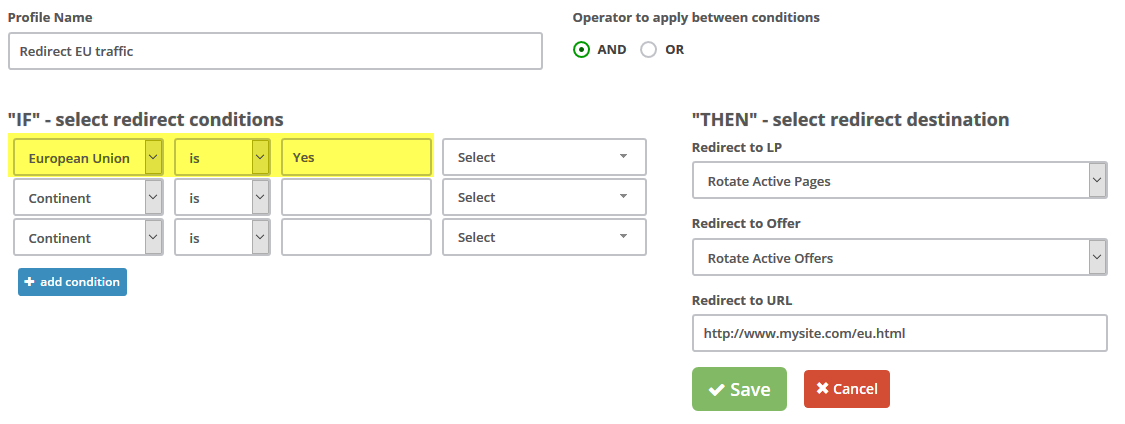Click the green Save button

pos(739,389)
